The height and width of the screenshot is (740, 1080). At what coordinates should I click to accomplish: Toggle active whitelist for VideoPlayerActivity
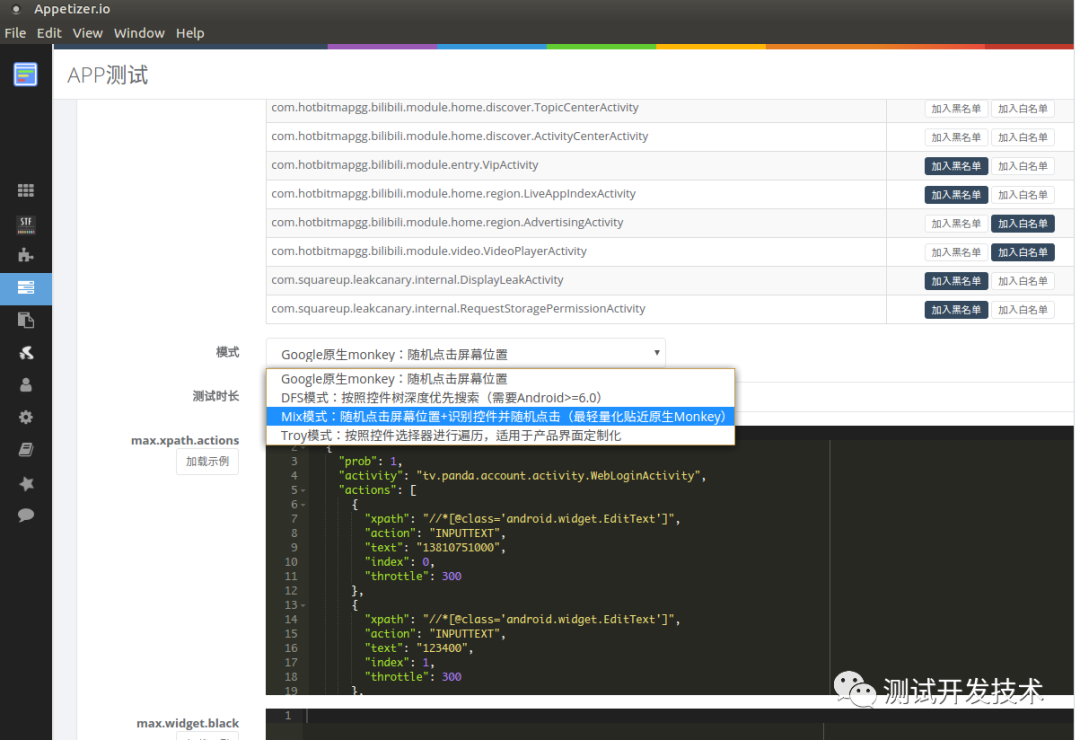coord(1023,253)
